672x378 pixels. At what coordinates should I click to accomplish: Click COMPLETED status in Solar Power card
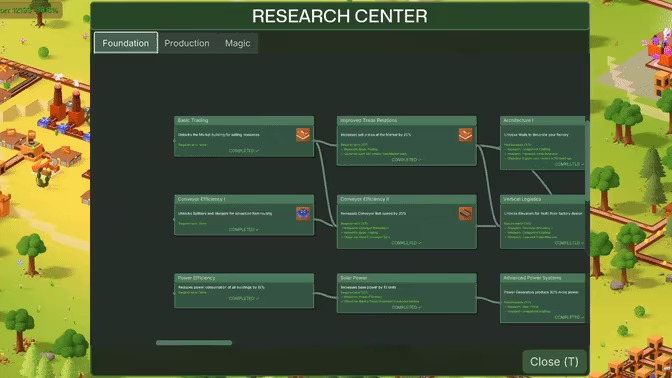[x=406, y=307]
